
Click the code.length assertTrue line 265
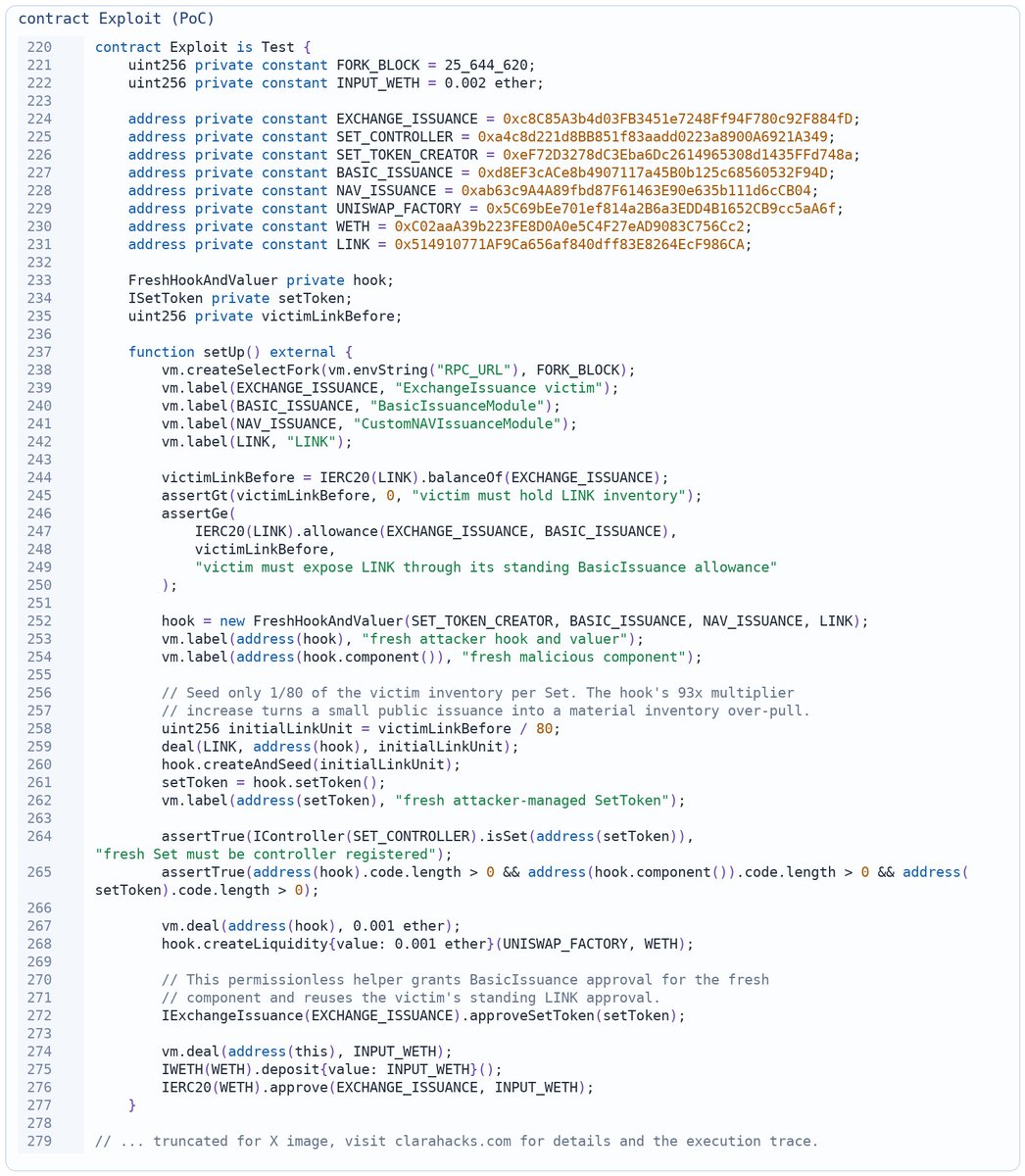[531, 880]
